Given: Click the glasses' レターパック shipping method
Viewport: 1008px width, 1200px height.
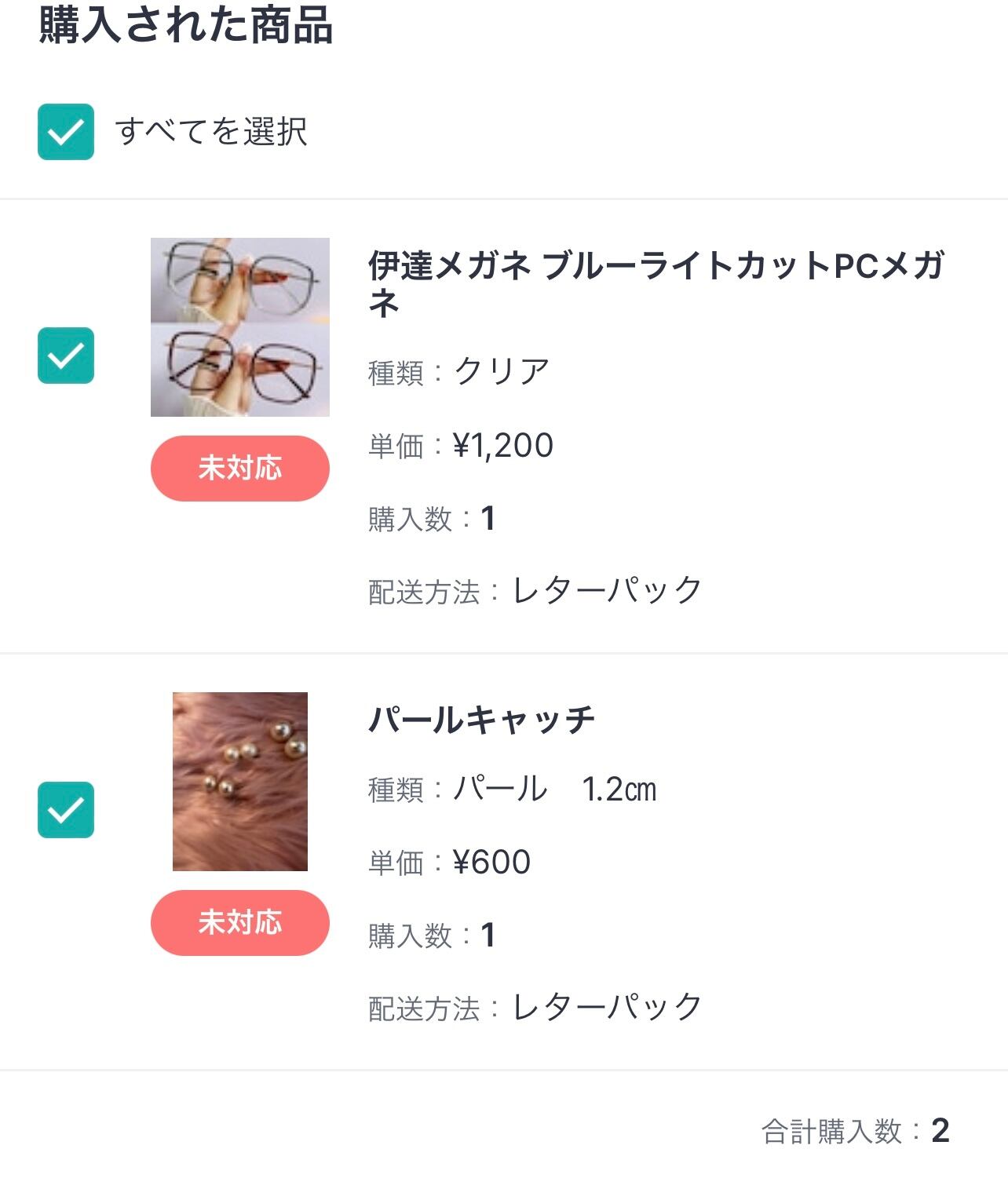Looking at the screenshot, I should [x=607, y=591].
